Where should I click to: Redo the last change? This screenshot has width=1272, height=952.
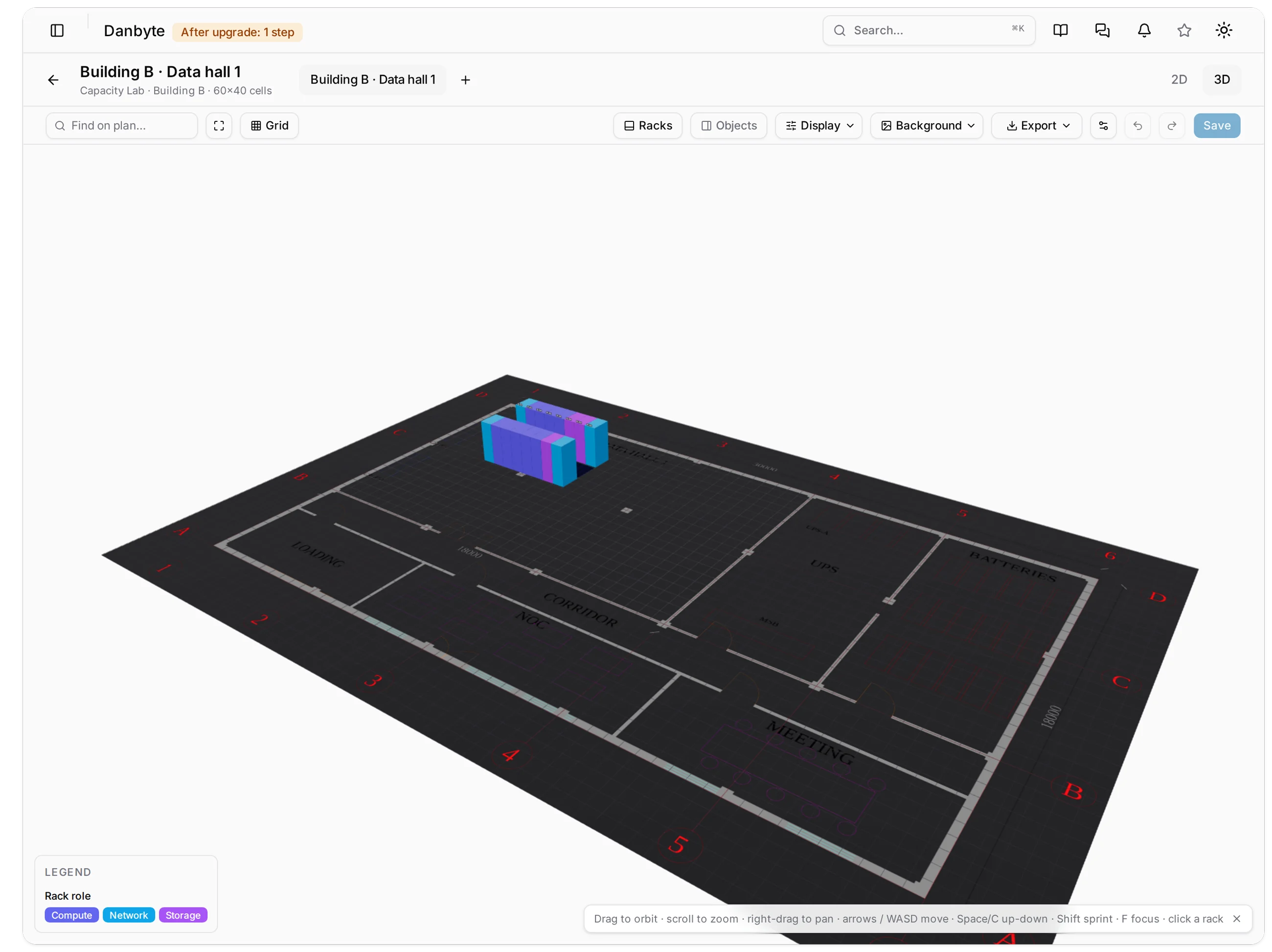(x=1171, y=125)
